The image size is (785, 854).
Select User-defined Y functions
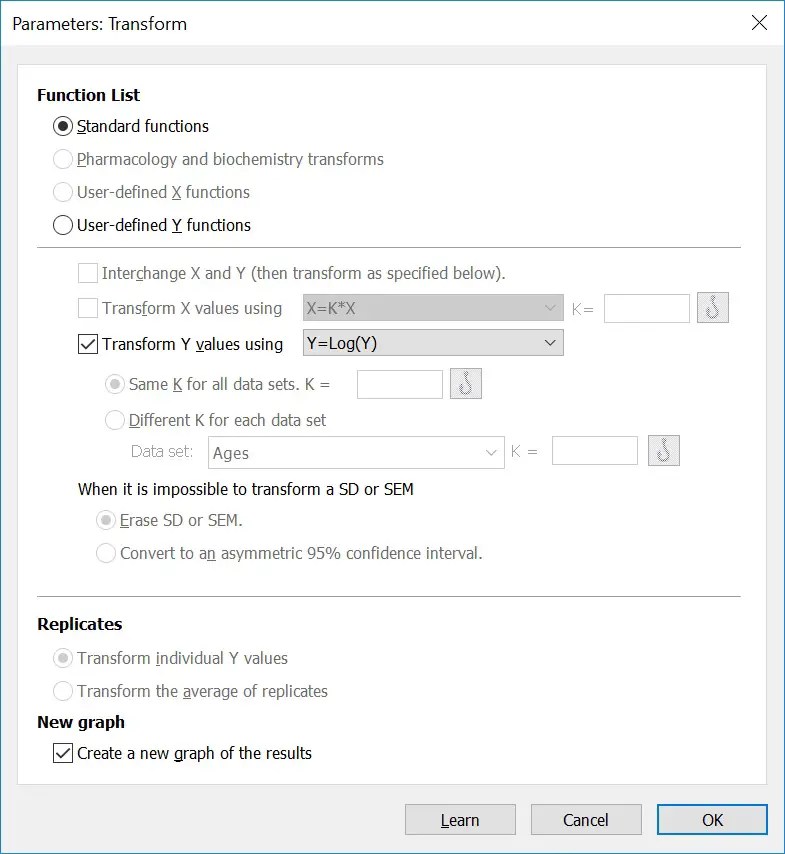click(62, 224)
